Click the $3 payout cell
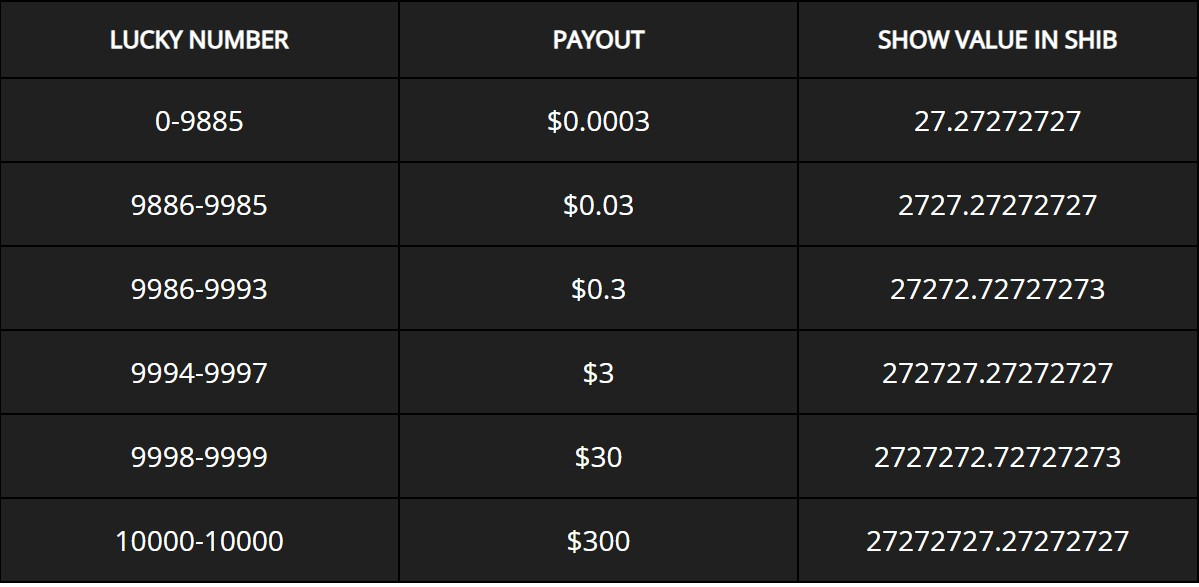1199x587 pixels. [x=598, y=373]
